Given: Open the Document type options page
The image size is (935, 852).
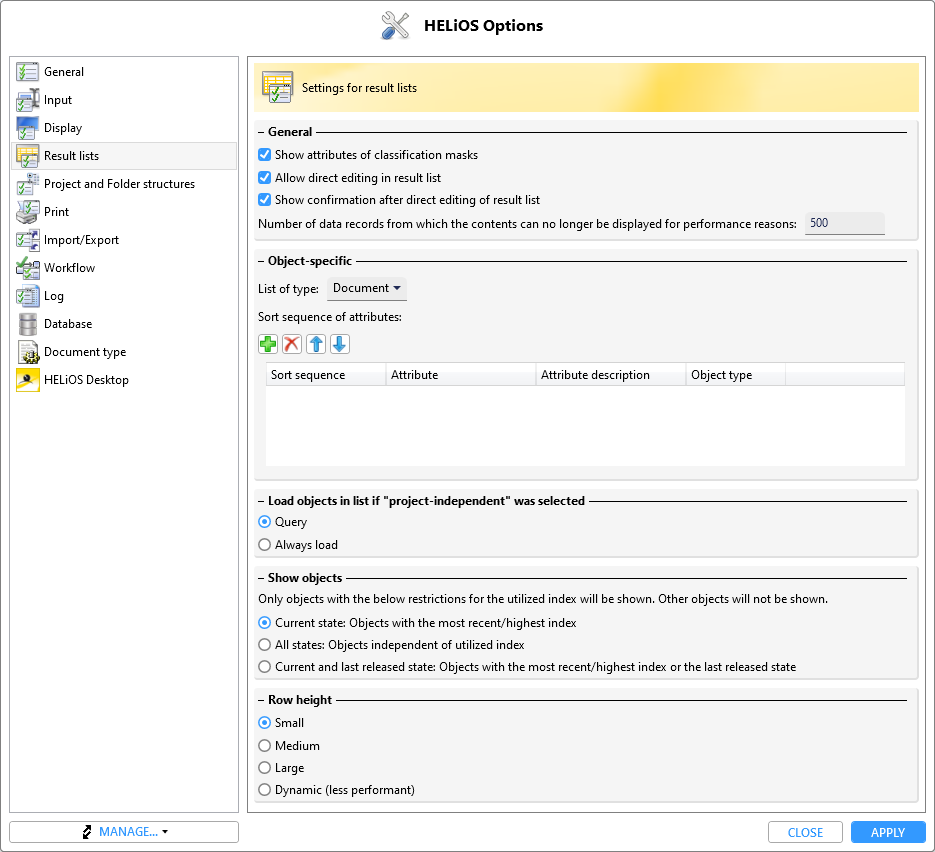Looking at the screenshot, I should click(124, 352).
